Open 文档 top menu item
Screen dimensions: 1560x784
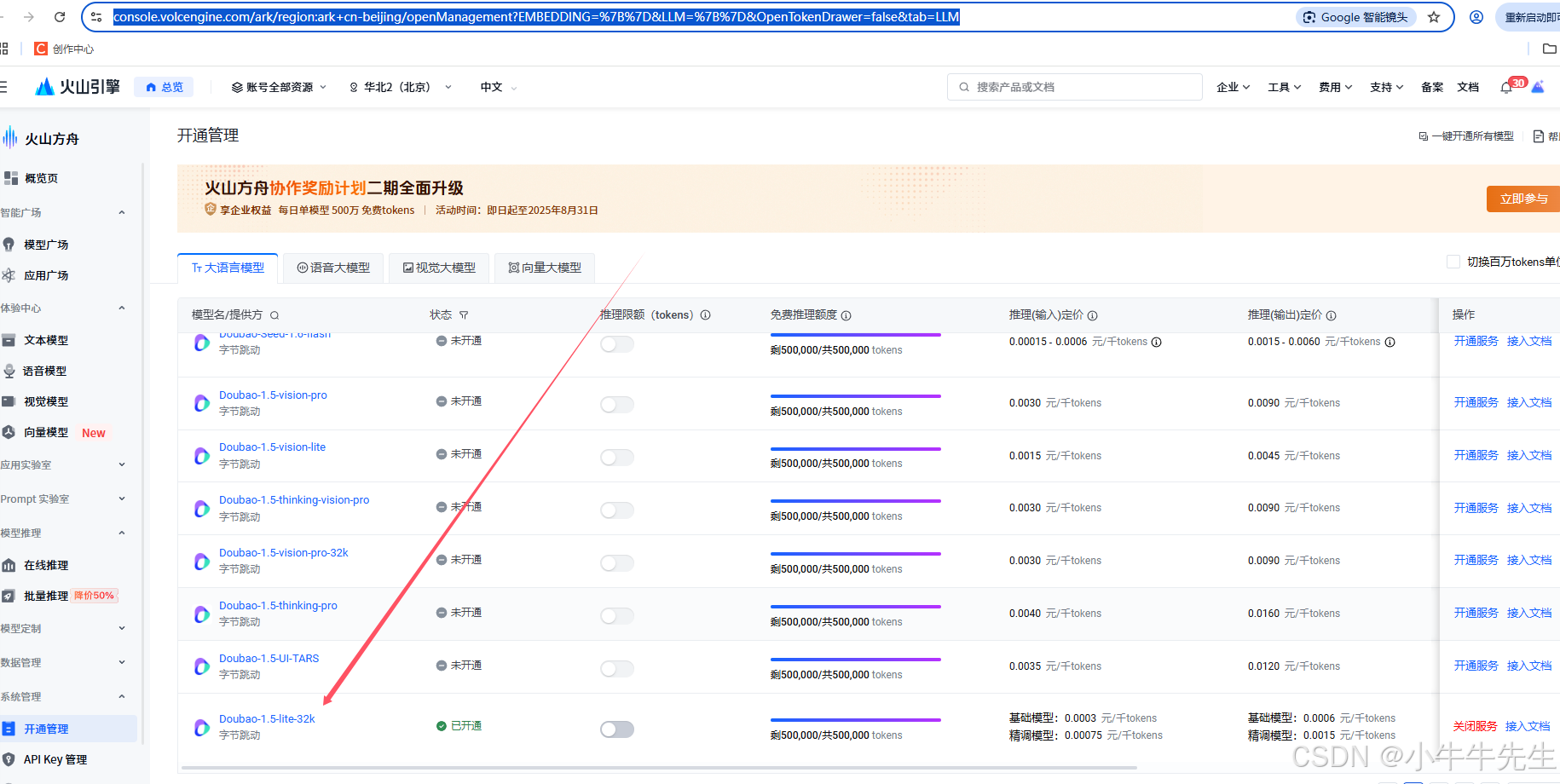click(x=1468, y=87)
